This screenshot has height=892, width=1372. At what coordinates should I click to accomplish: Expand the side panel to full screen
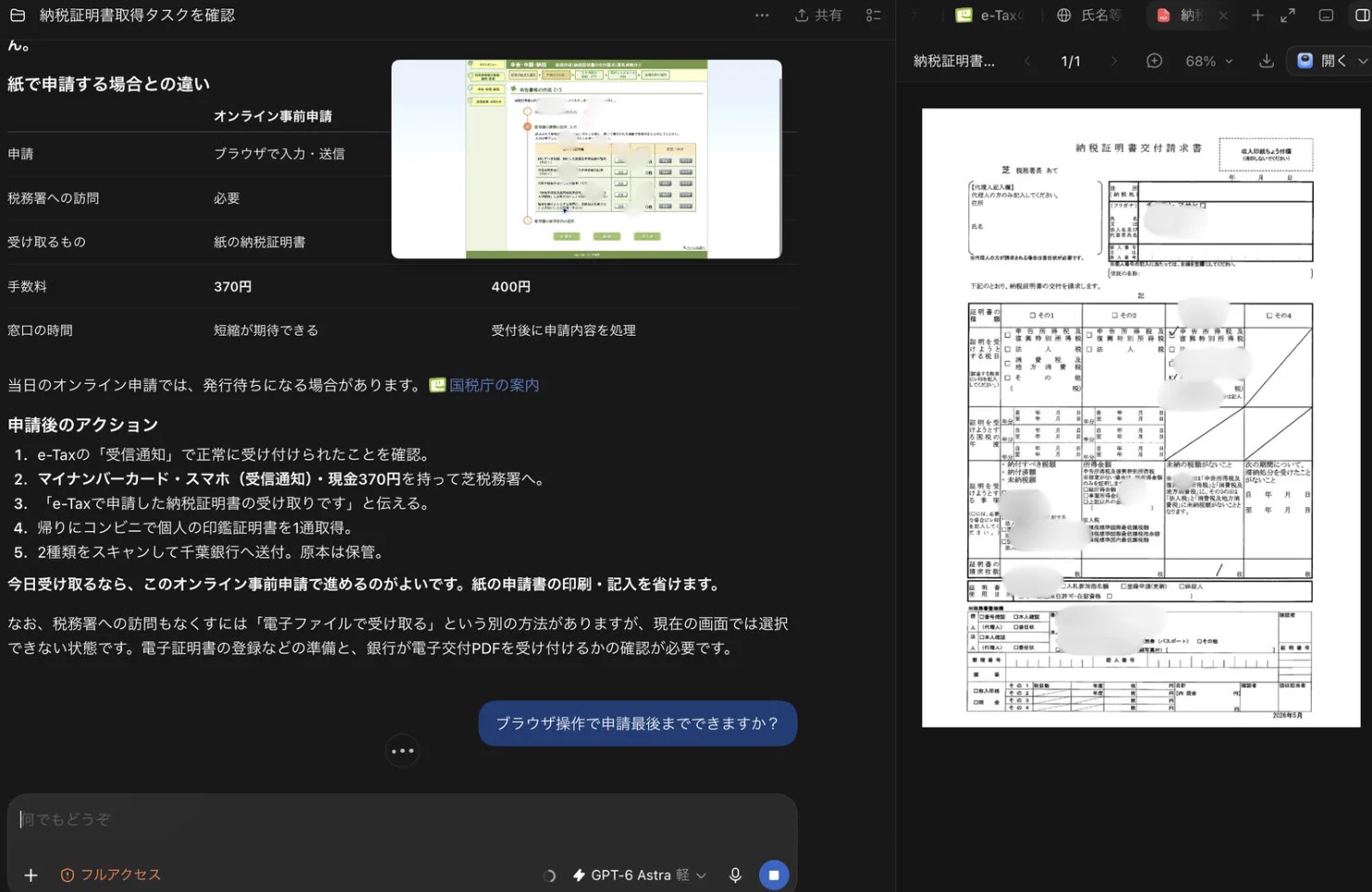[x=1288, y=15]
